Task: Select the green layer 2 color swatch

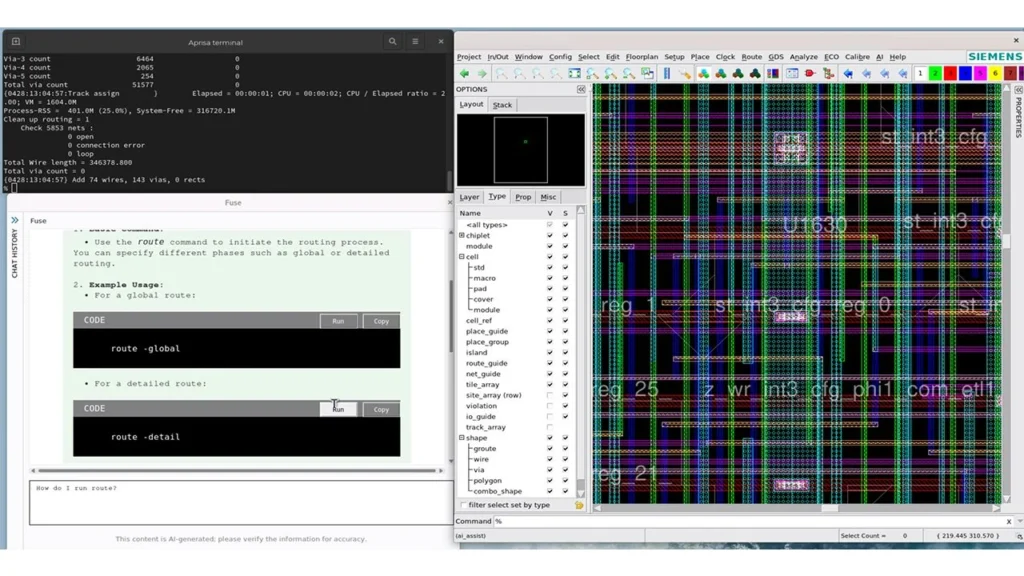Action: click(935, 74)
